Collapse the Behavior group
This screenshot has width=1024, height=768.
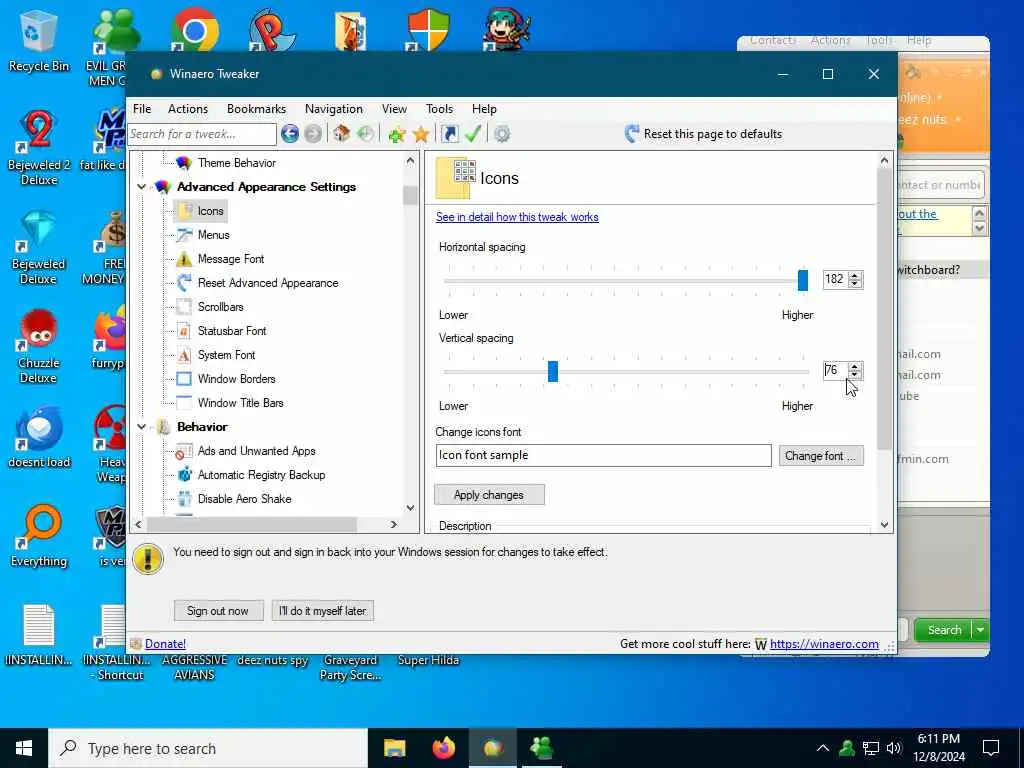[x=142, y=427]
